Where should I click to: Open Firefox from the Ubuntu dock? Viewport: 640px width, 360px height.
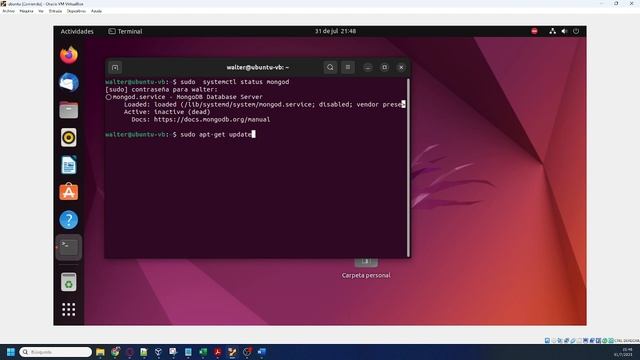click(x=69, y=55)
